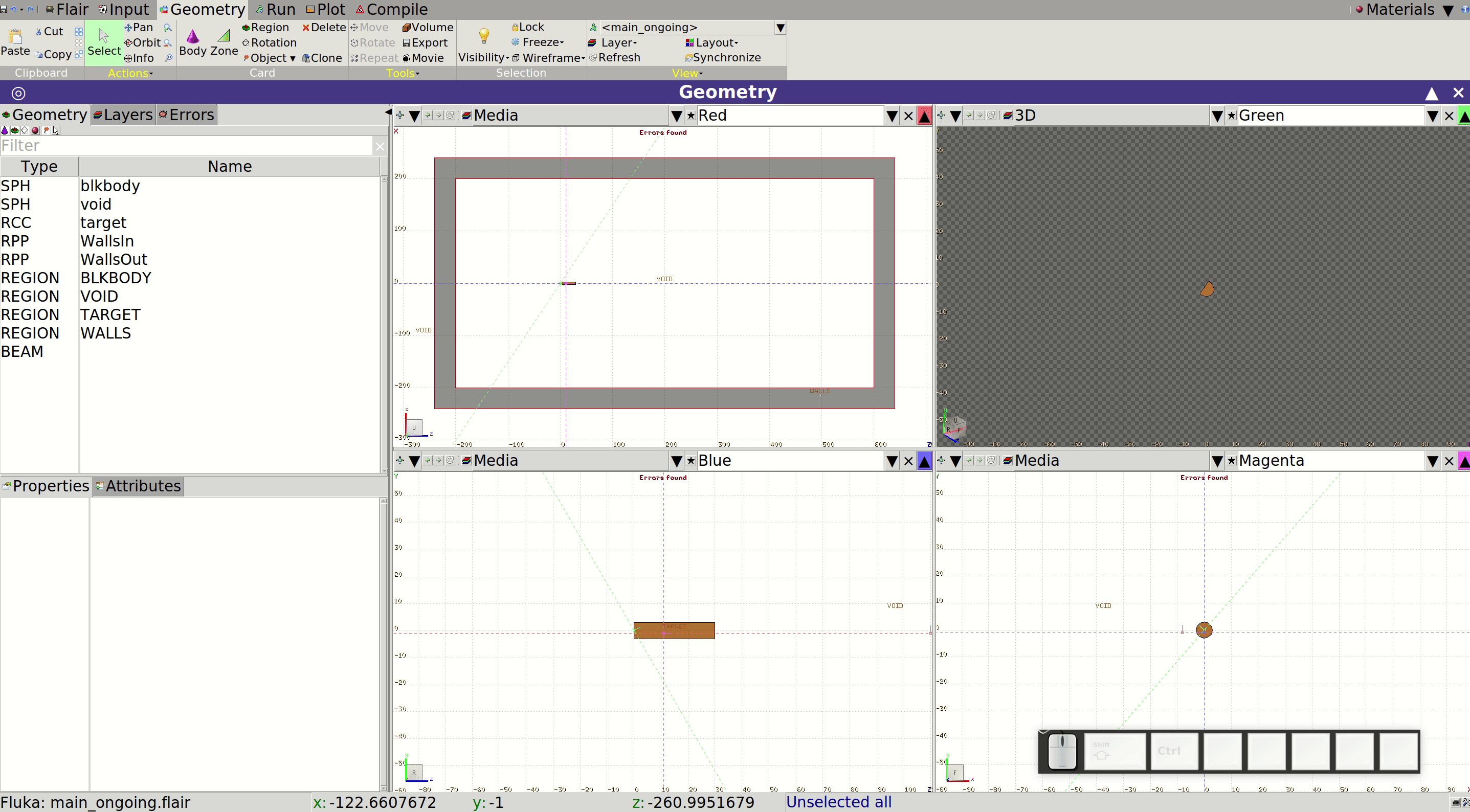Click the Visibility lightbulb icon
Image resolution: width=1470 pixels, height=812 pixels.
(x=483, y=36)
